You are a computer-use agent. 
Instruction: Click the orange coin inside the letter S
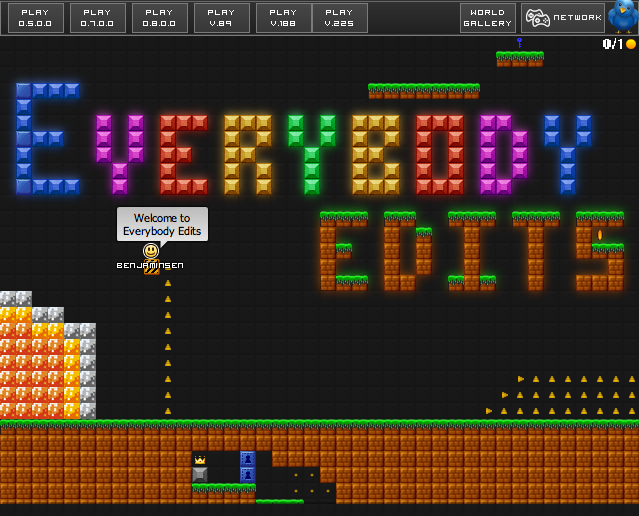coord(600,235)
